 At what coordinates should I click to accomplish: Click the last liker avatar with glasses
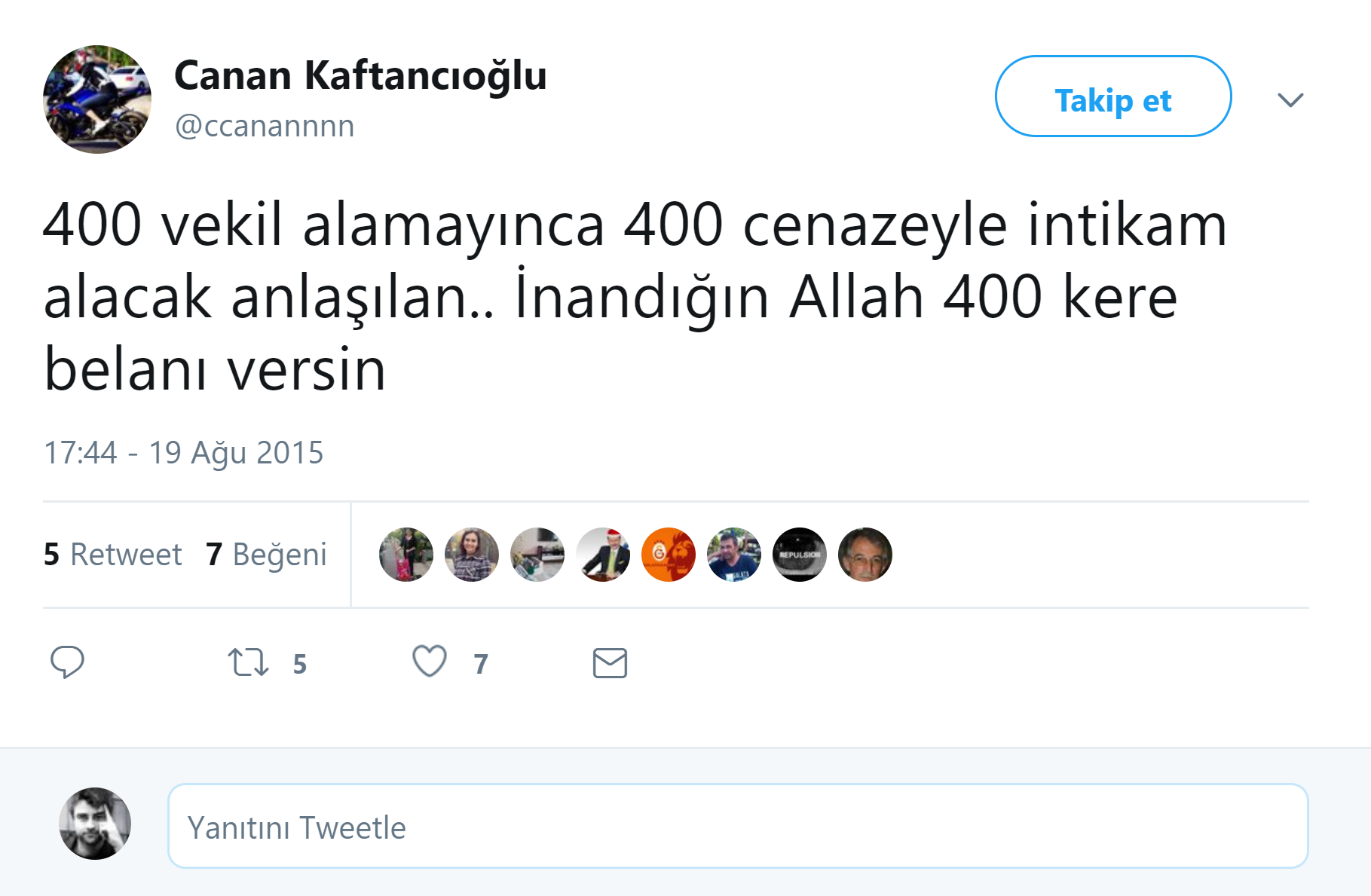click(865, 555)
